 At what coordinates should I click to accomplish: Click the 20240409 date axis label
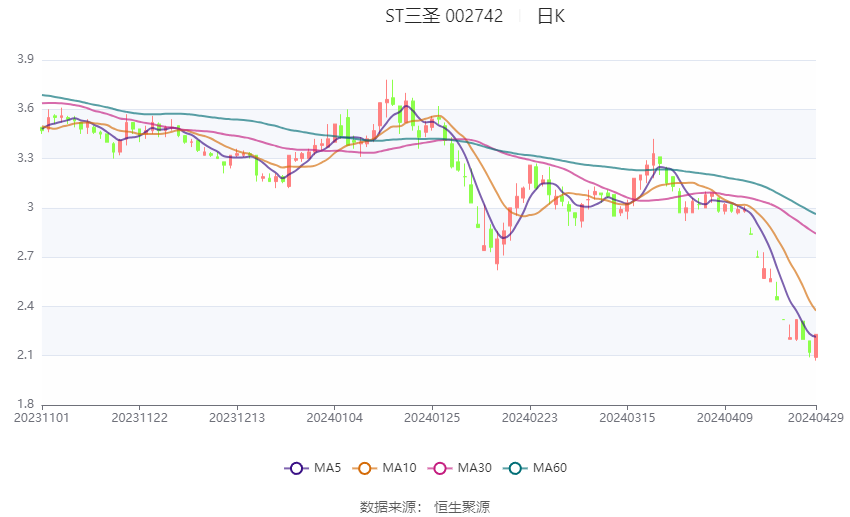724,417
